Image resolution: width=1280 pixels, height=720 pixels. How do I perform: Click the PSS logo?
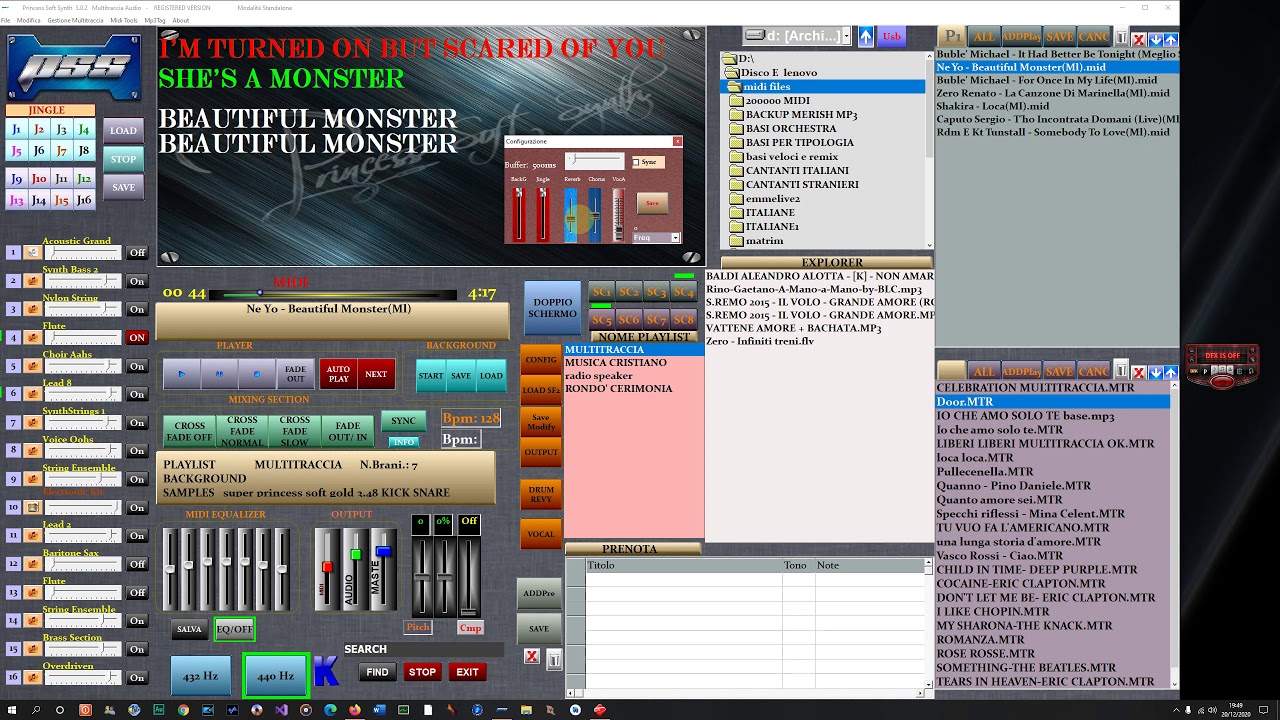point(74,67)
